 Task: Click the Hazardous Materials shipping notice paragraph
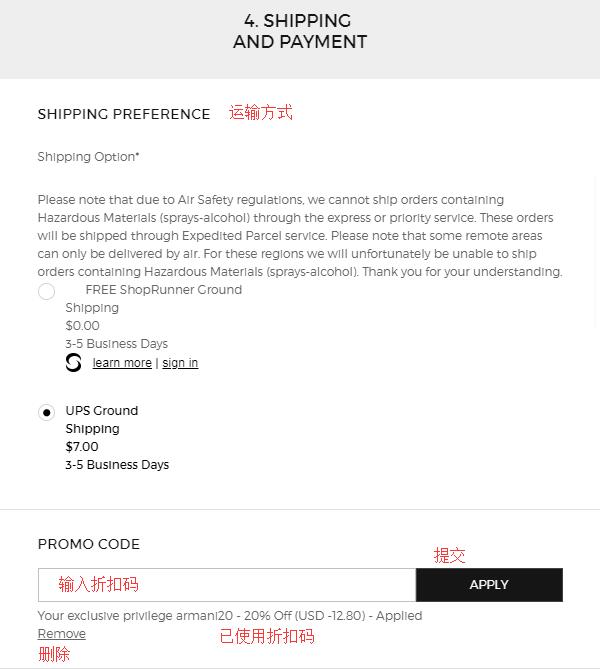coord(300,236)
